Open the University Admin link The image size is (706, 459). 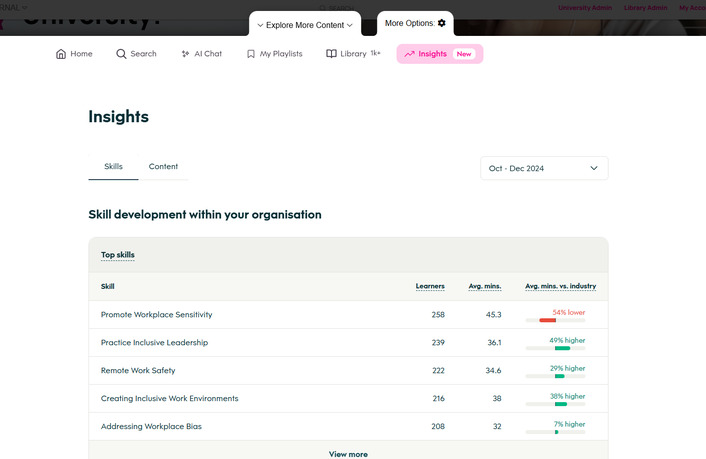(x=585, y=8)
